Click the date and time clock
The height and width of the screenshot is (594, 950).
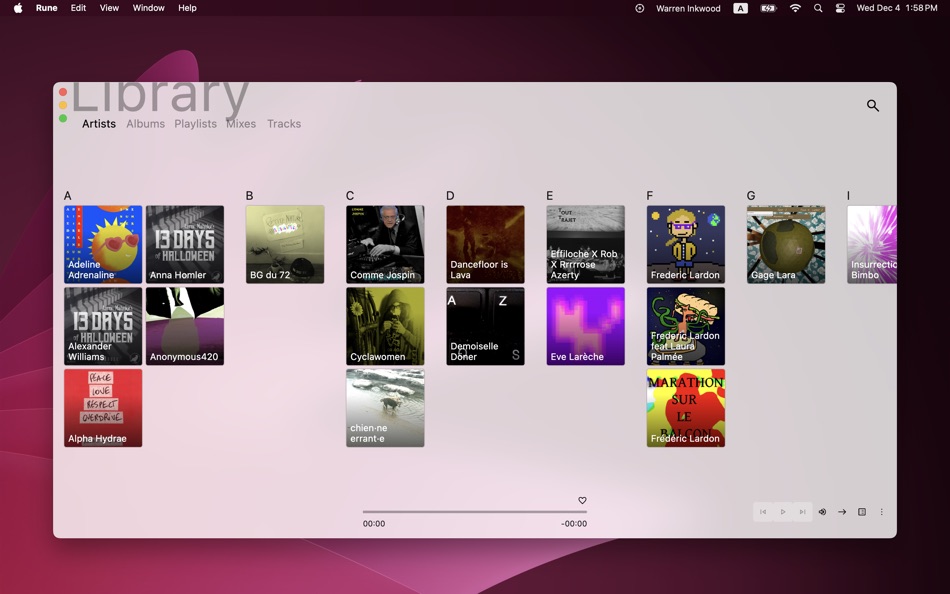click(897, 8)
